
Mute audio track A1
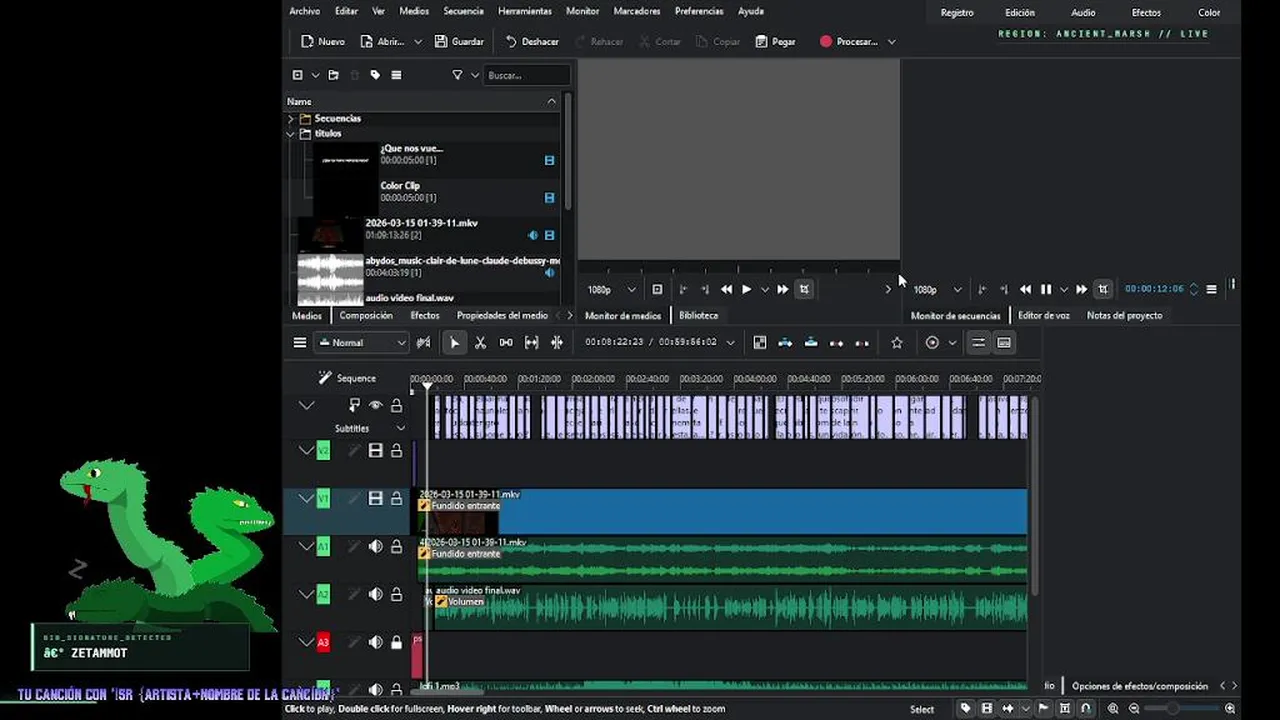(375, 546)
